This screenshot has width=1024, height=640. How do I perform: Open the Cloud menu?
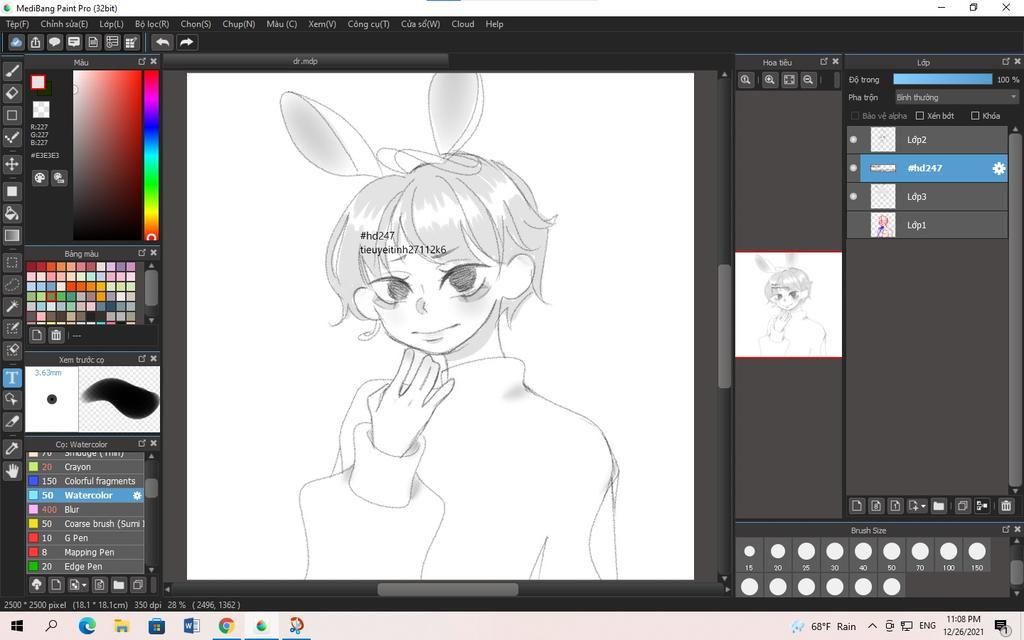point(463,24)
